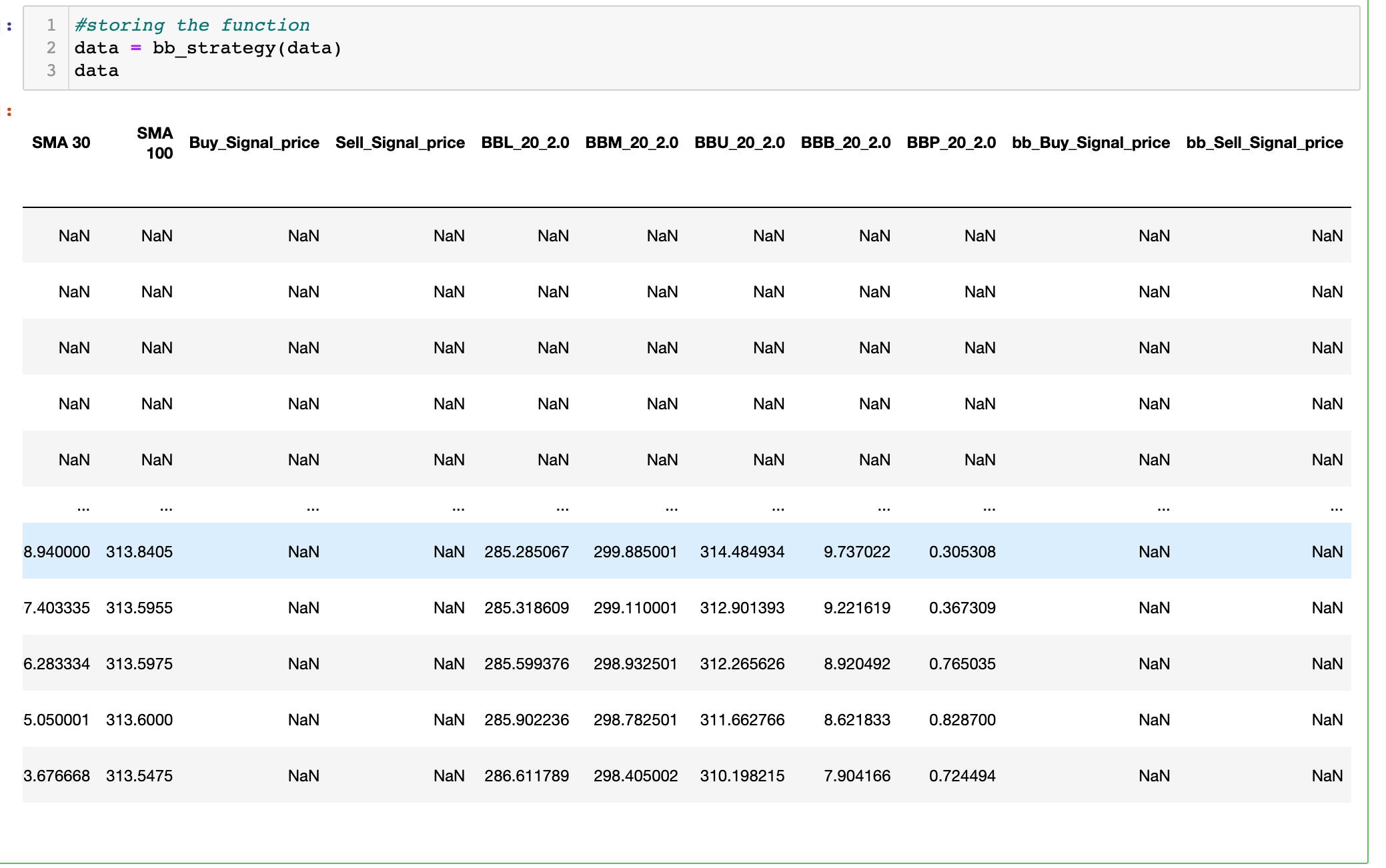Click the BBB value 9.737022
The height and width of the screenshot is (868, 1386).
(857, 552)
